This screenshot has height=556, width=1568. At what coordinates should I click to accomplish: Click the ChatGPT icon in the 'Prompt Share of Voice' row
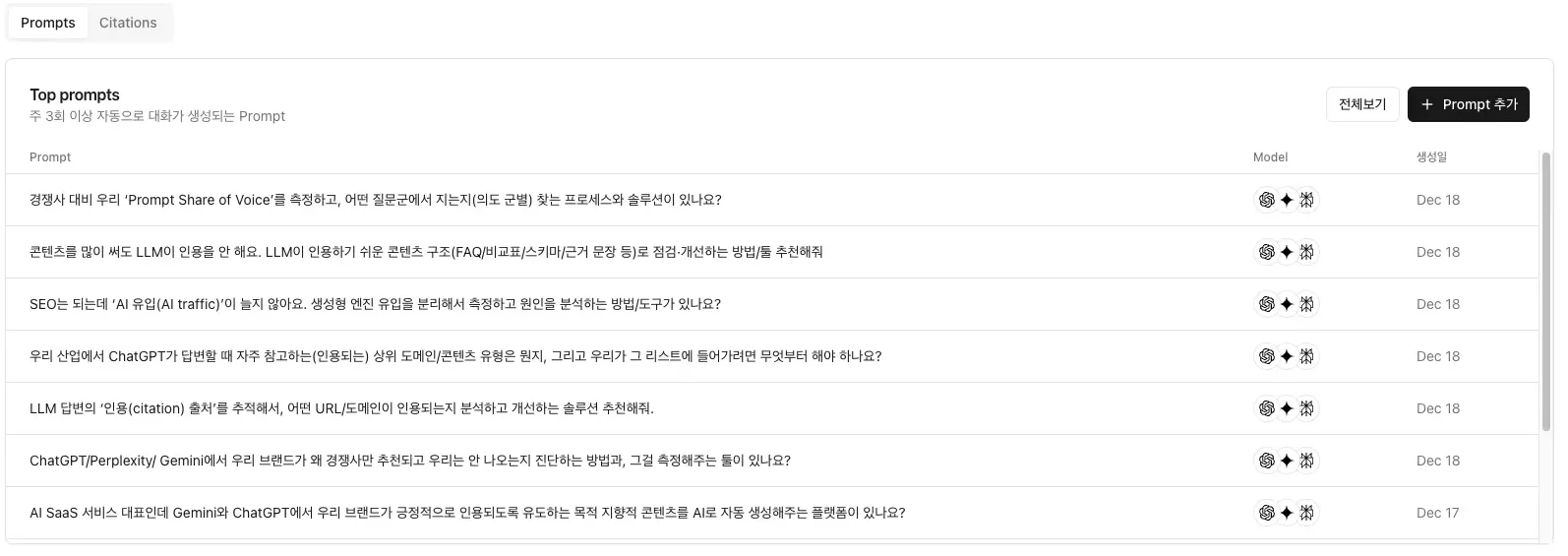(x=1266, y=200)
